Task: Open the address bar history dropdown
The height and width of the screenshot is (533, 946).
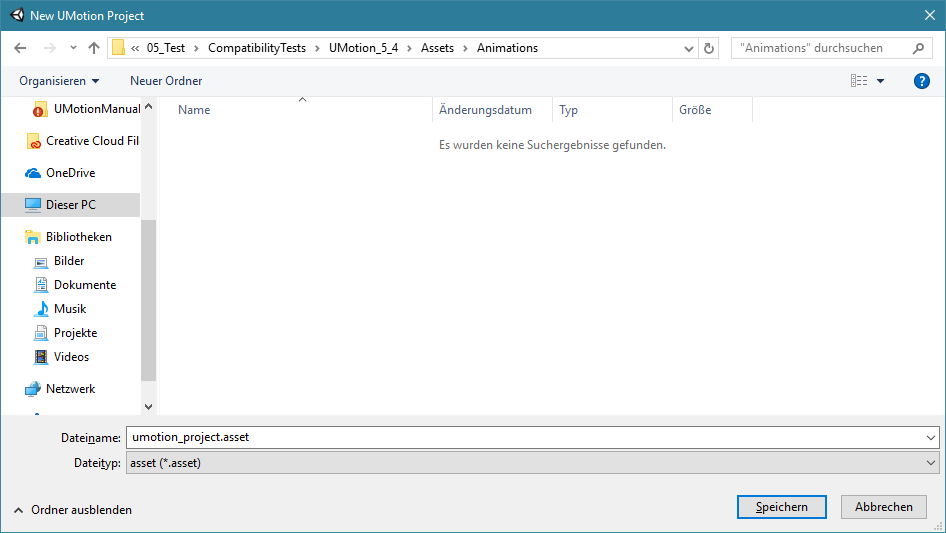Action: pos(689,48)
